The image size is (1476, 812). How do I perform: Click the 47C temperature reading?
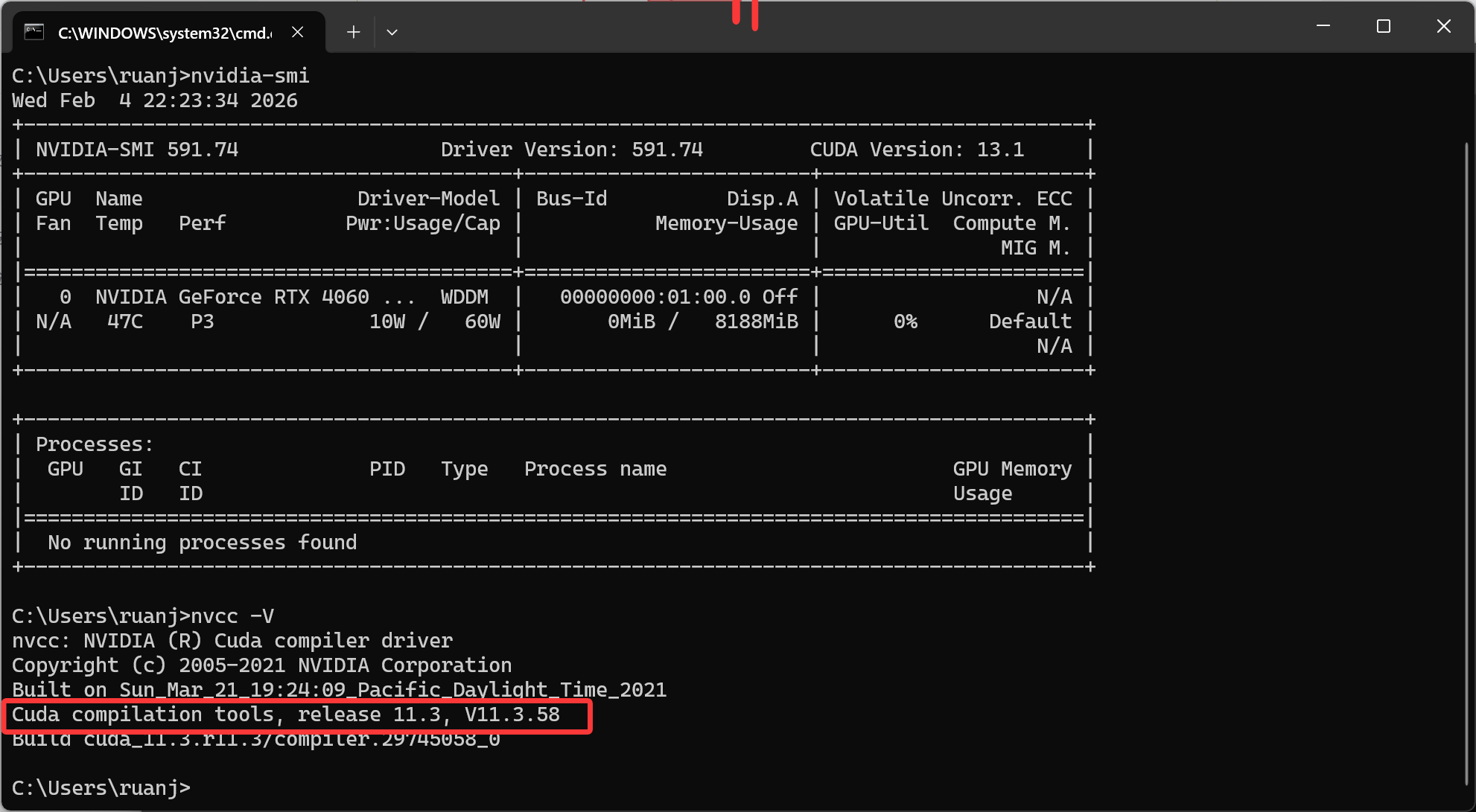(x=125, y=322)
